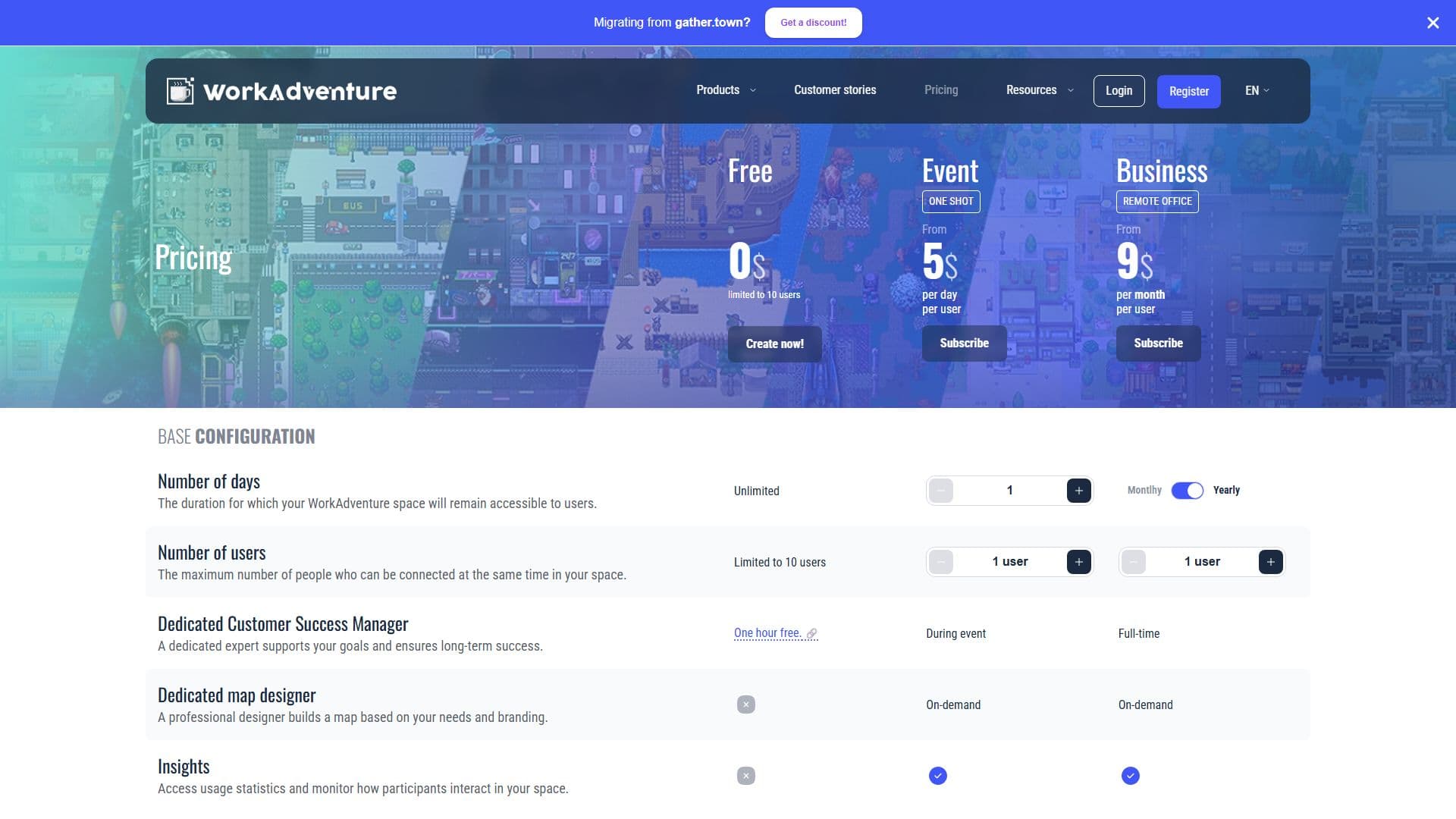Open the EN language selector

[x=1257, y=91]
